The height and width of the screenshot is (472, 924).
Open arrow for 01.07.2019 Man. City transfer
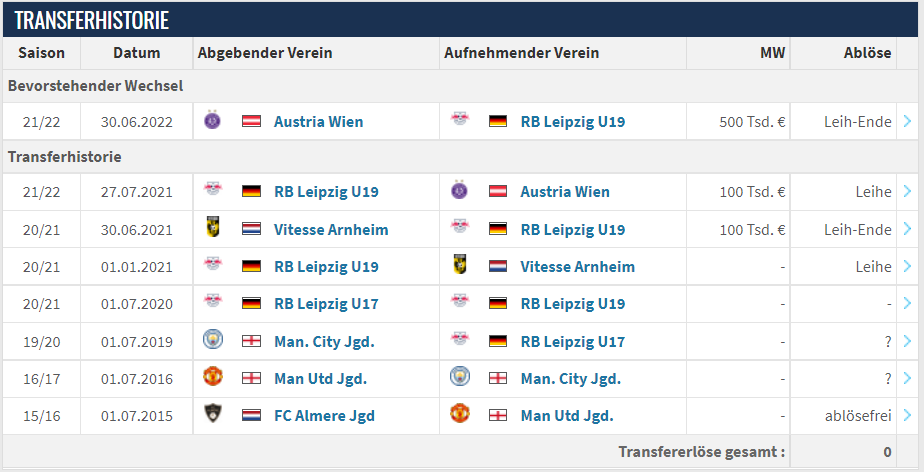point(907,341)
